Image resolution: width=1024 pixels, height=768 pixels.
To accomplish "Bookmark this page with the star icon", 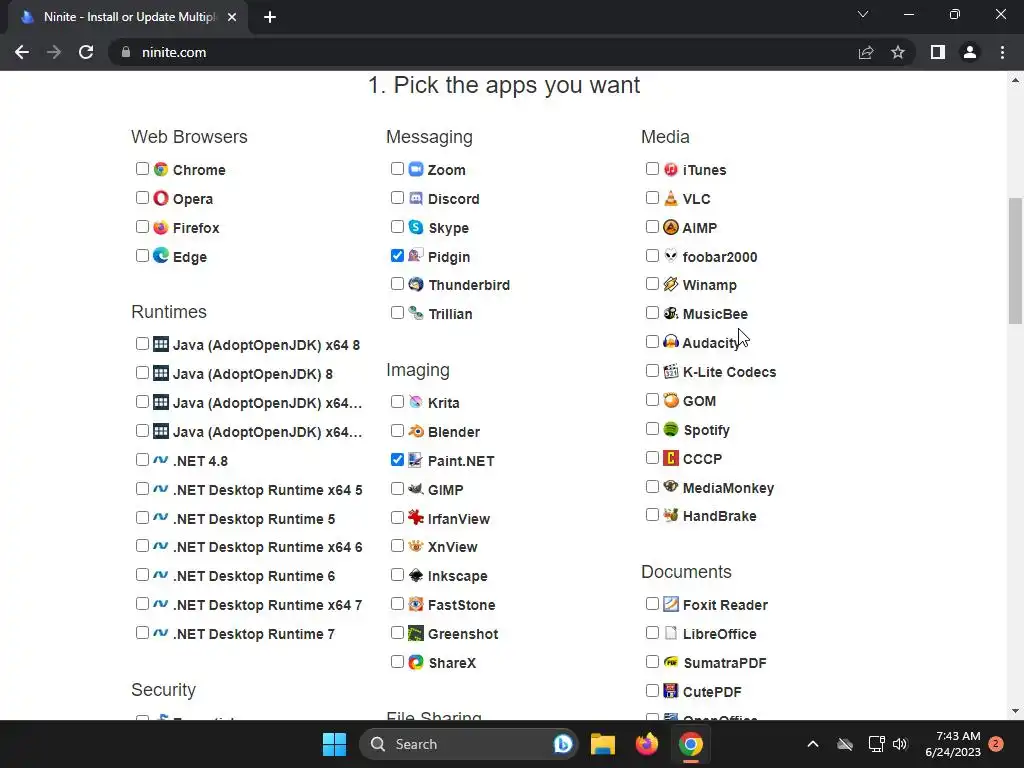I will click(x=898, y=52).
